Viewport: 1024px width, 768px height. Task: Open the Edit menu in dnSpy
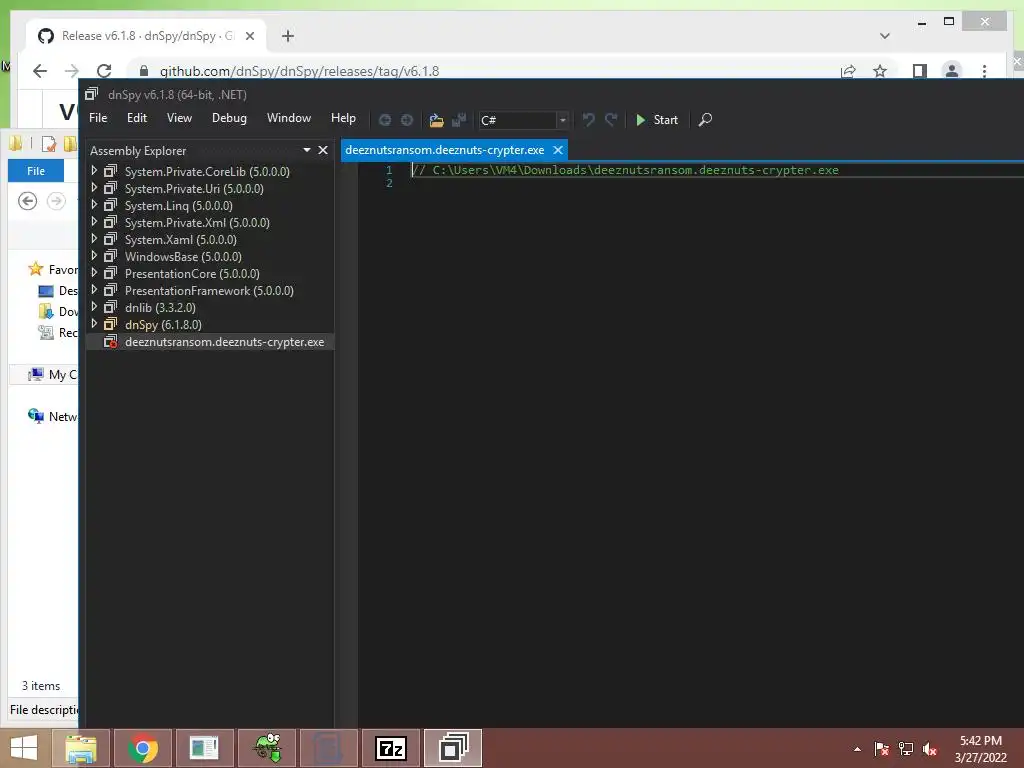click(136, 118)
